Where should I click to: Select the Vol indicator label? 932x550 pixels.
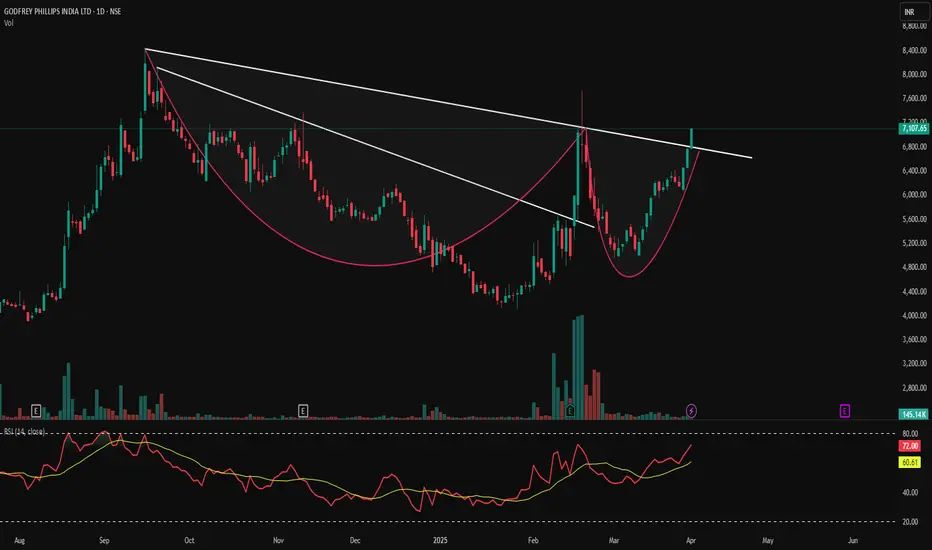pyautogui.click(x=8, y=23)
